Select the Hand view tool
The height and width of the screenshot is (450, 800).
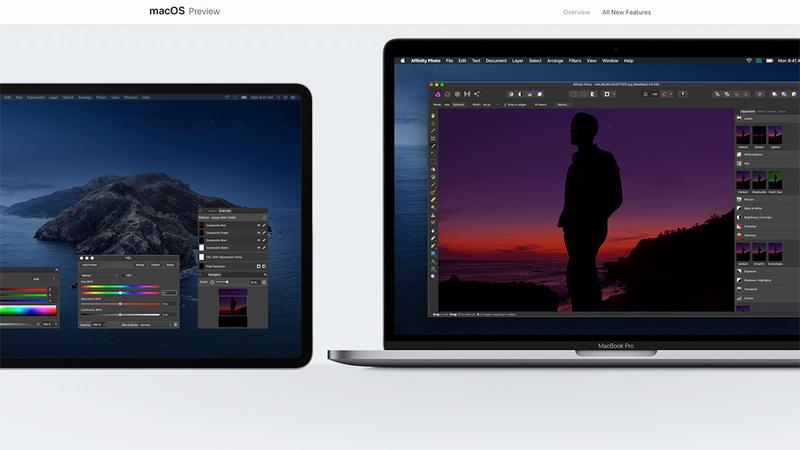click(433, 116)
